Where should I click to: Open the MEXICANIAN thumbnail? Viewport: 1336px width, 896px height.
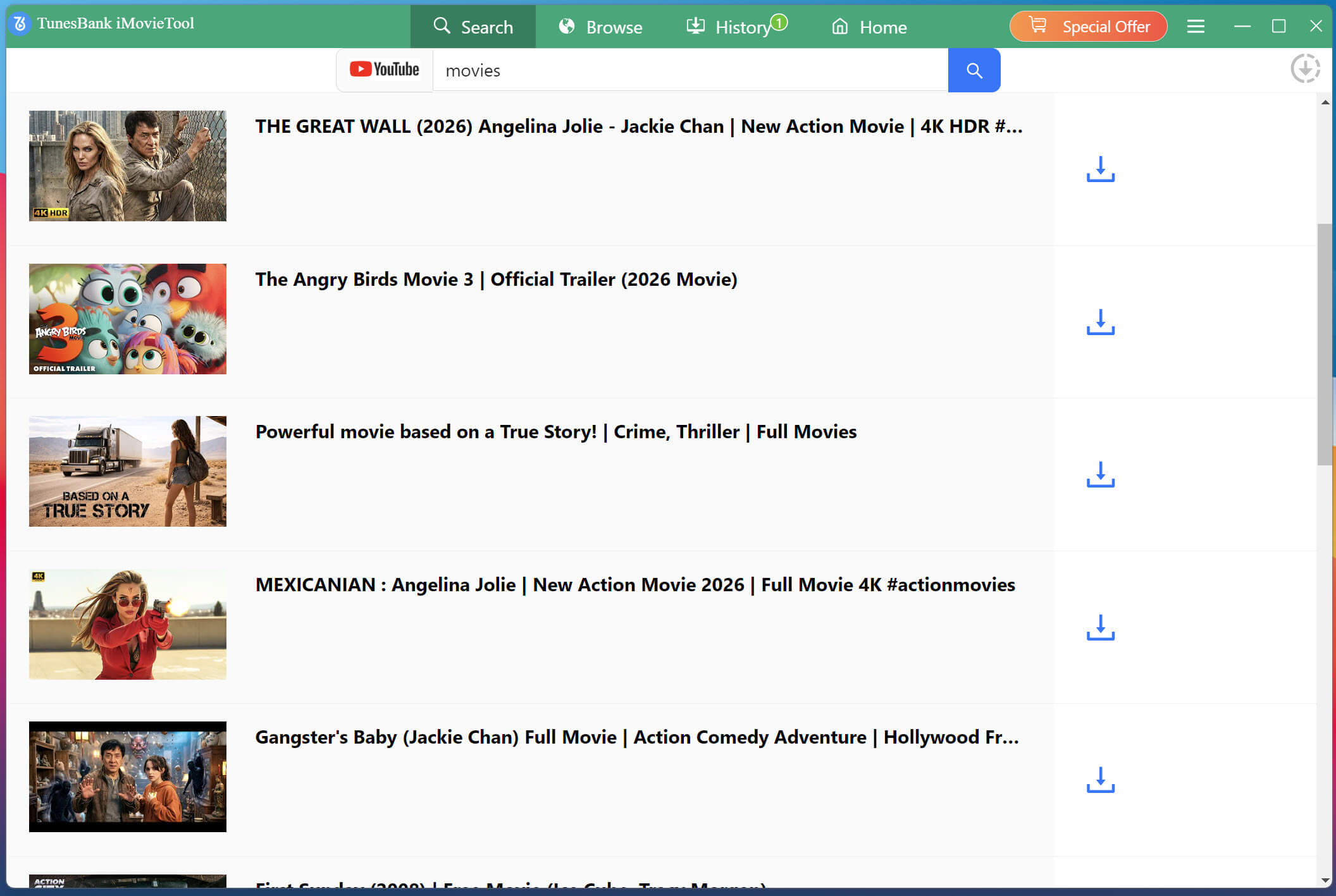128,624
